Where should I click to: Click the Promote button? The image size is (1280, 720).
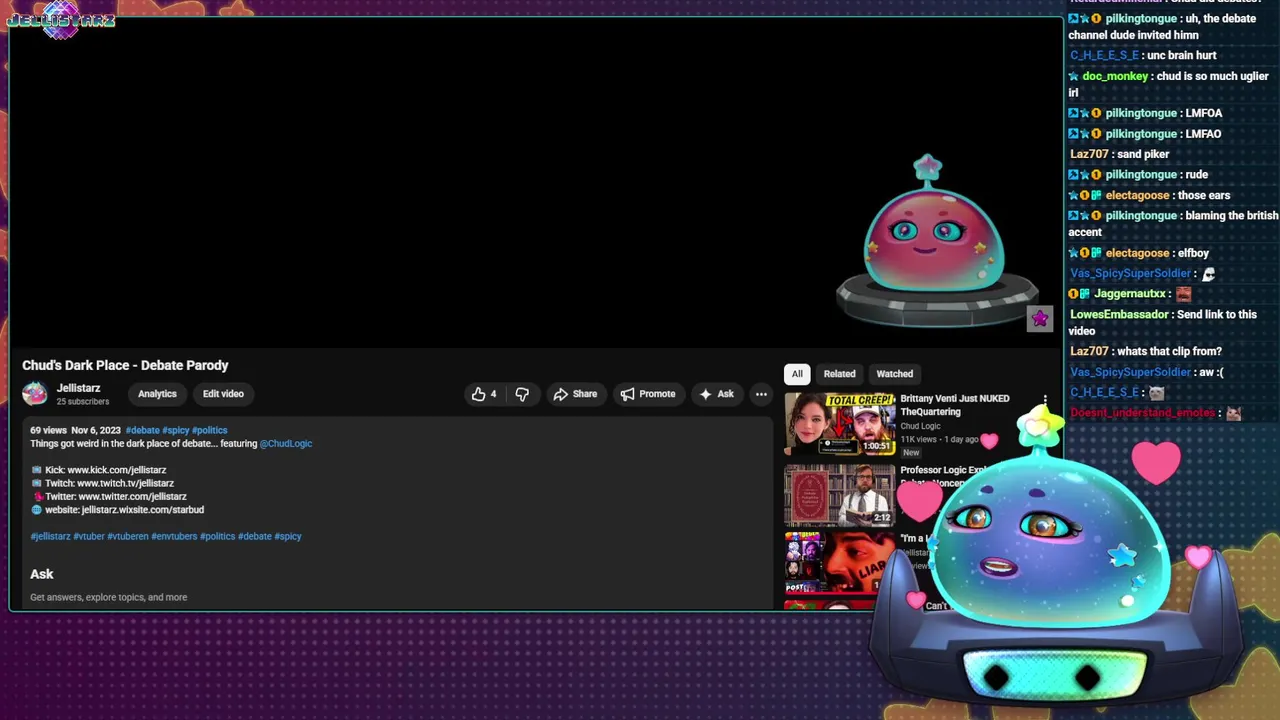(x=648, y=394)
